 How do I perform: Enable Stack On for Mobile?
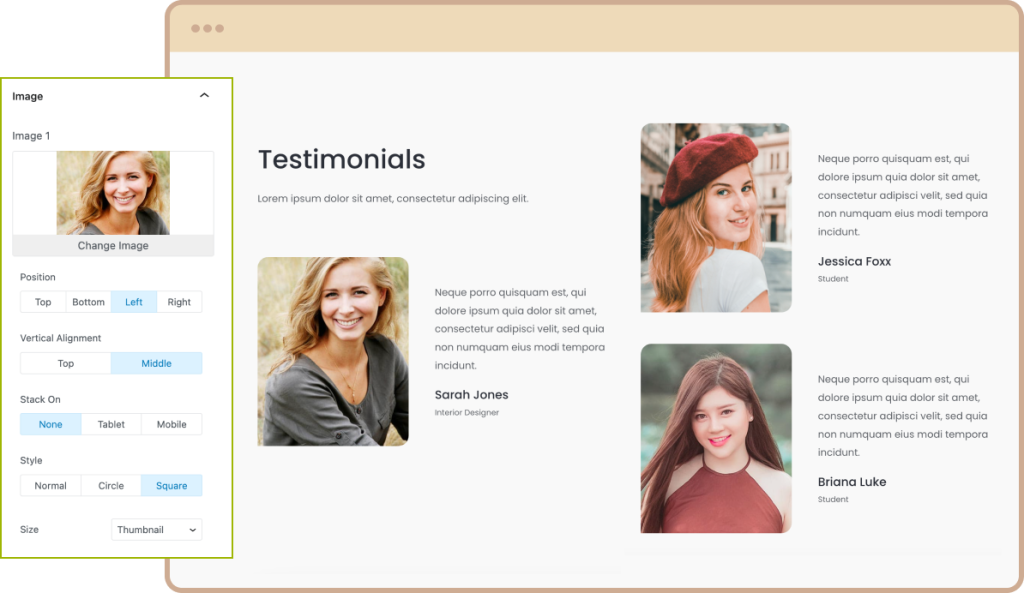point(171,423)
